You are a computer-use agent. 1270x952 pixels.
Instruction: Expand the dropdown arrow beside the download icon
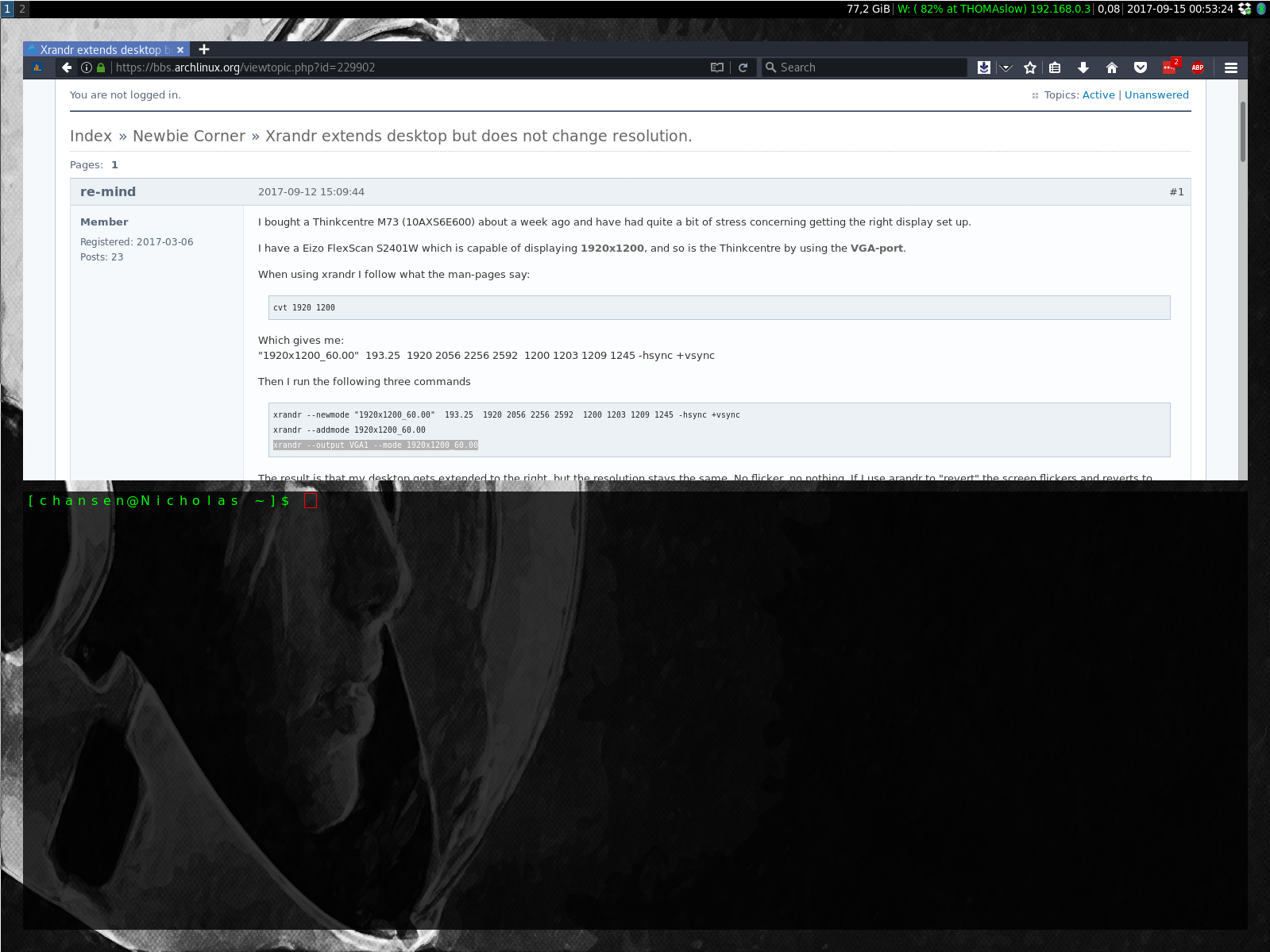point(1006,67)
